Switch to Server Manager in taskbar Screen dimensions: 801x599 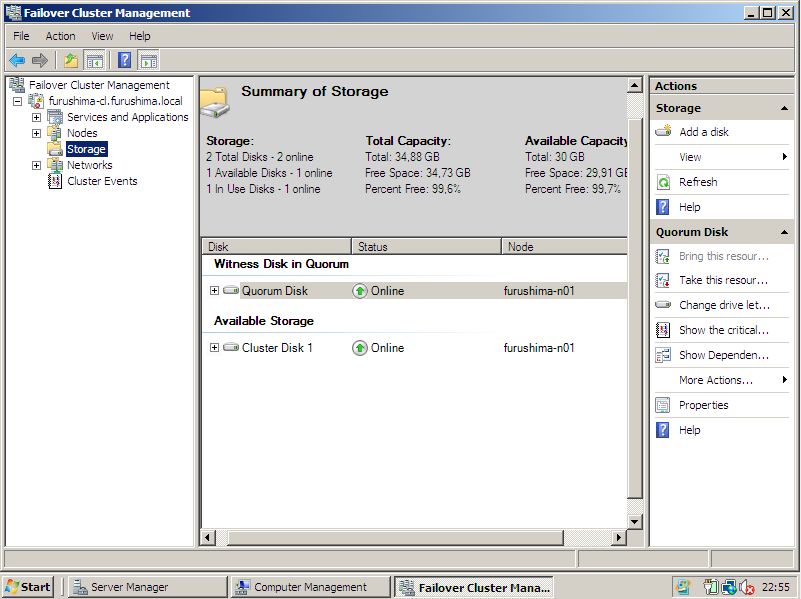pos(148,587)
